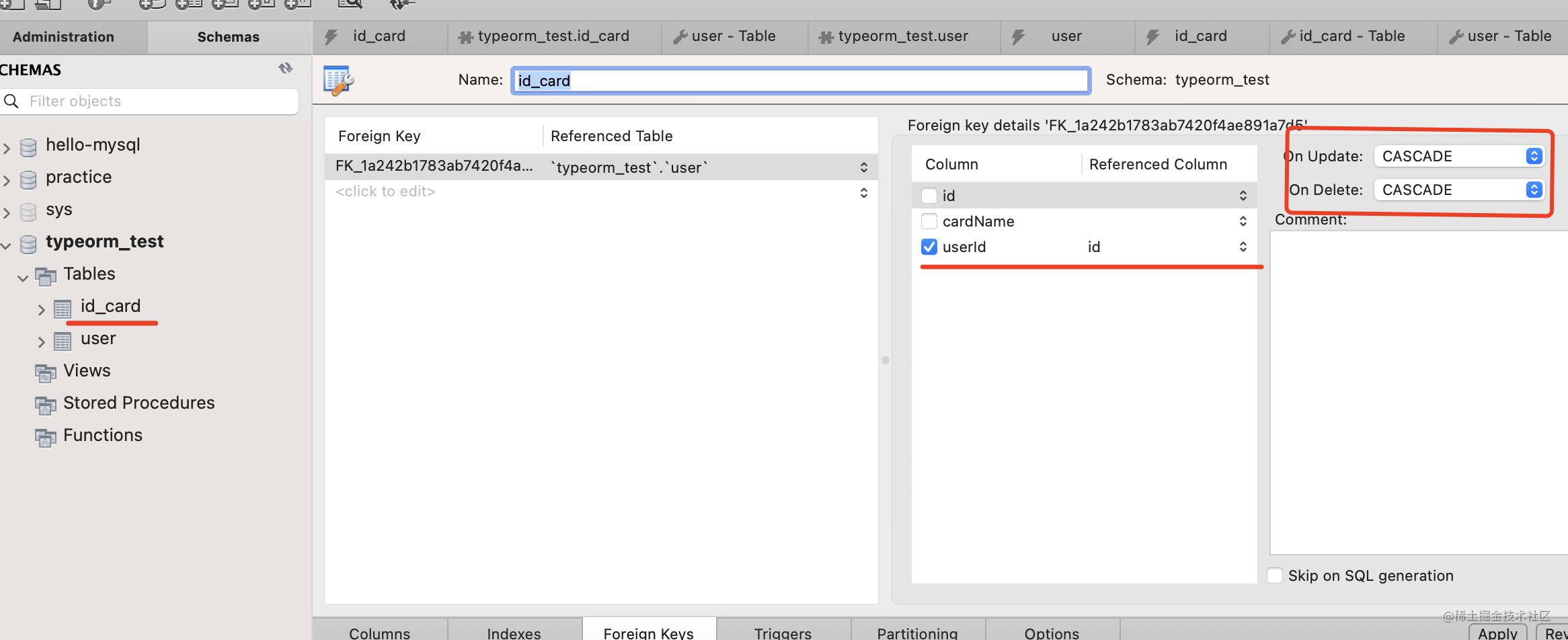
Task: Click into the Comment text area
Action: 1419,393
